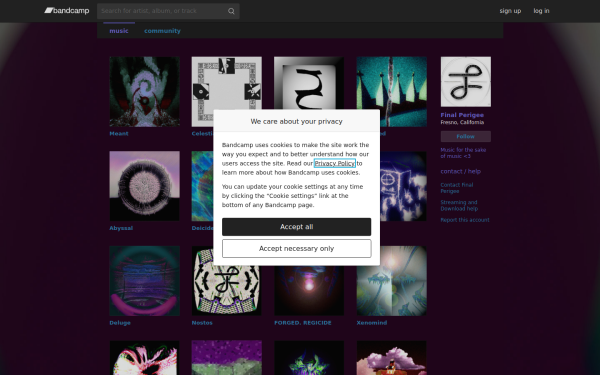The width and height of the screenshot is (600, 375).
Task: Click the FORGED, REGICIDE title
Action: (x=303, y=323)
